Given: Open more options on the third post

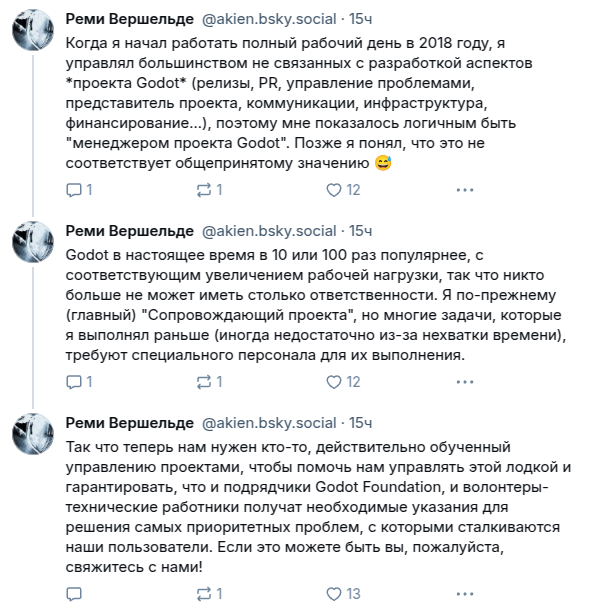Looking at the screenshot, I should tap(465, 594).
